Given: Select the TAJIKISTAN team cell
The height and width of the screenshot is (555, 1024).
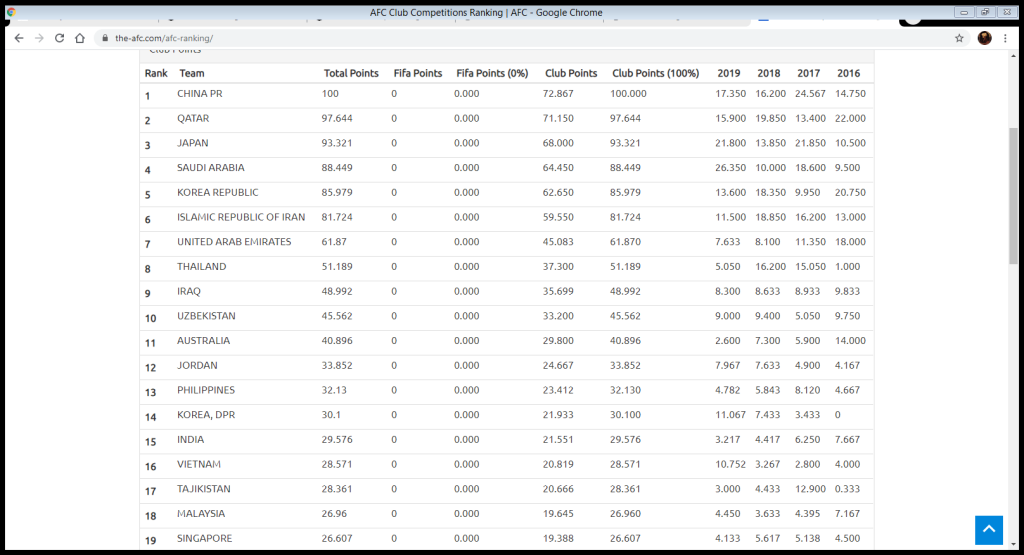Looking at the screenshot, I should tap(204, 489).
